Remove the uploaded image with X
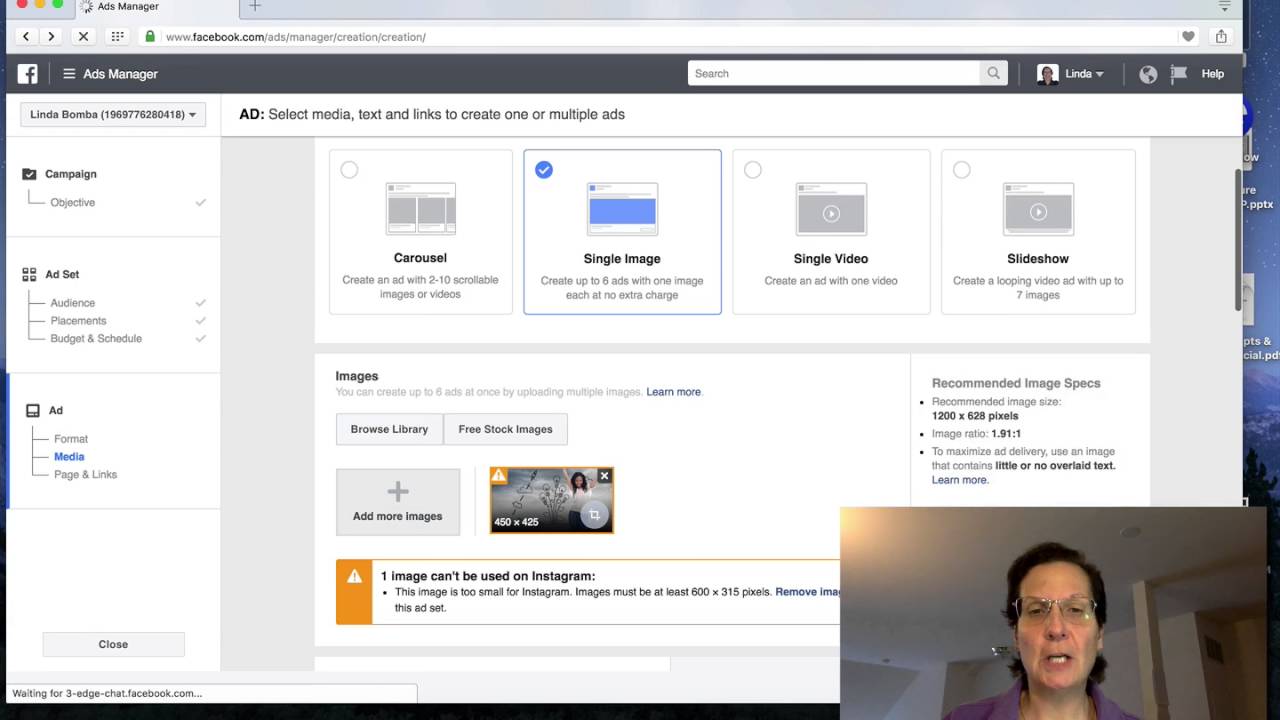1280x720 pixels. (x=604, y=476)
